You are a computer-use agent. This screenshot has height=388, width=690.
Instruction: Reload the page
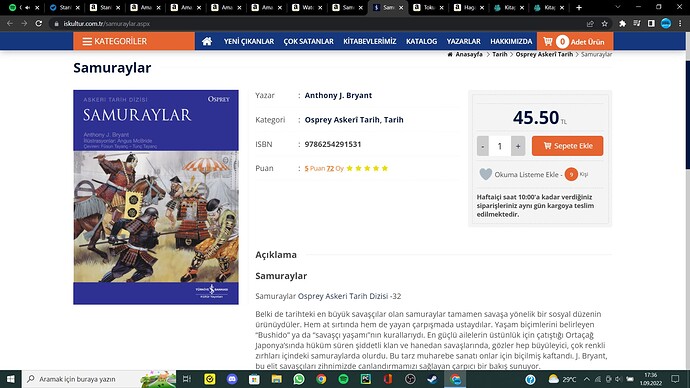pyautogui.click(x=39, y=24)
